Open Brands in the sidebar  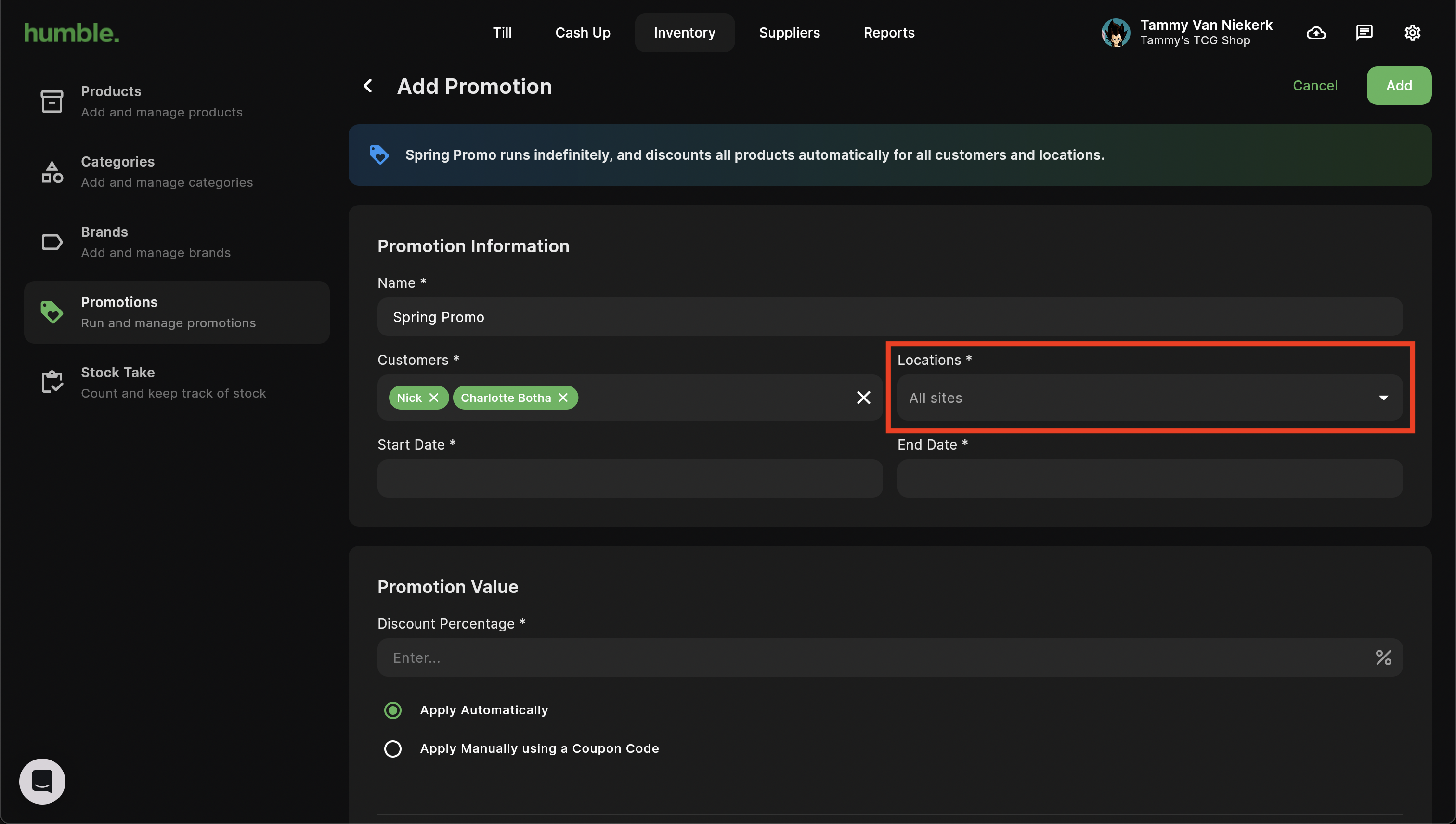[x=177, y=242]
